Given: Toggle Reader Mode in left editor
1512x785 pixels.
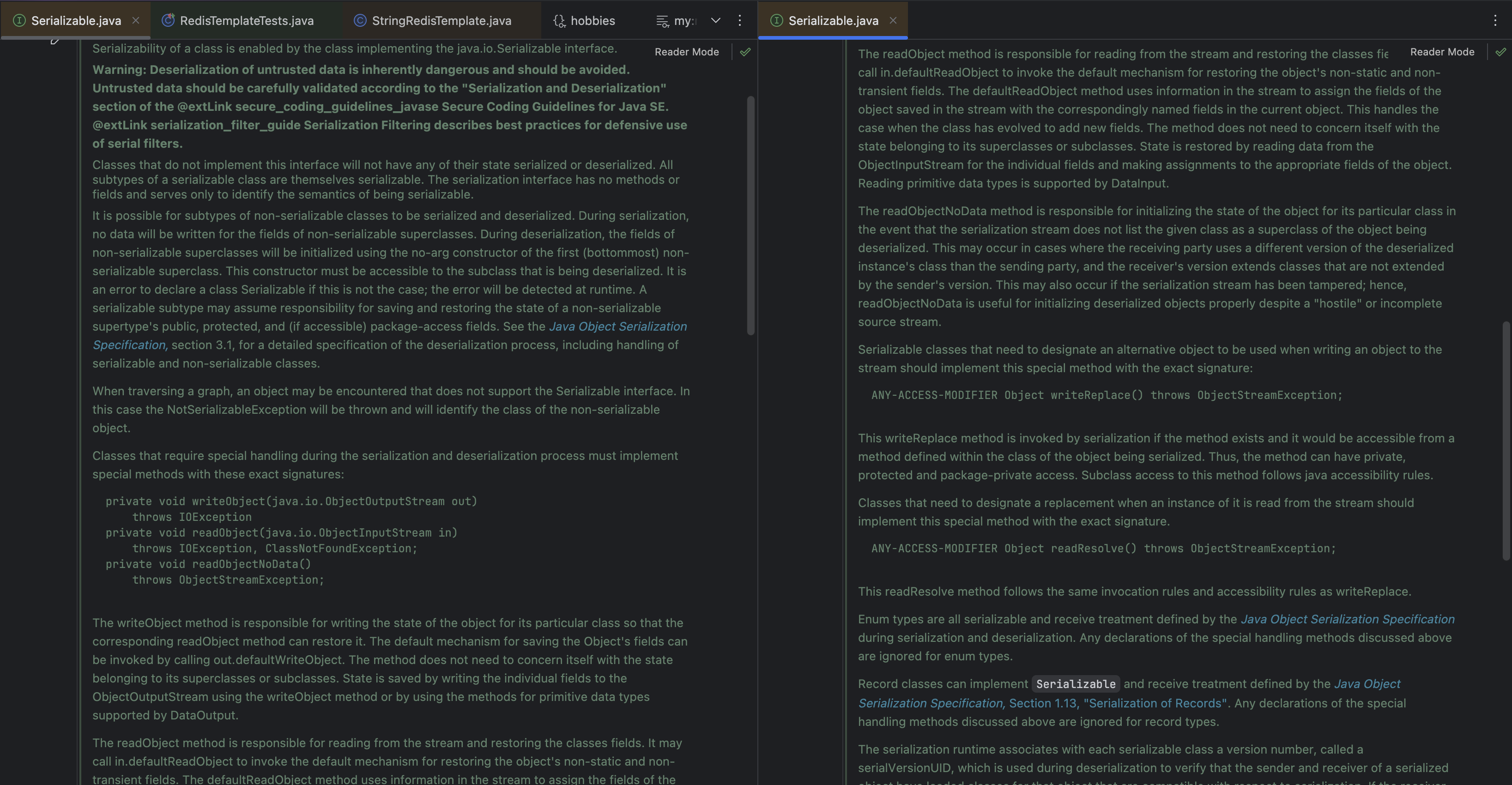Looking at the screenshot, I should click(686, 52).
